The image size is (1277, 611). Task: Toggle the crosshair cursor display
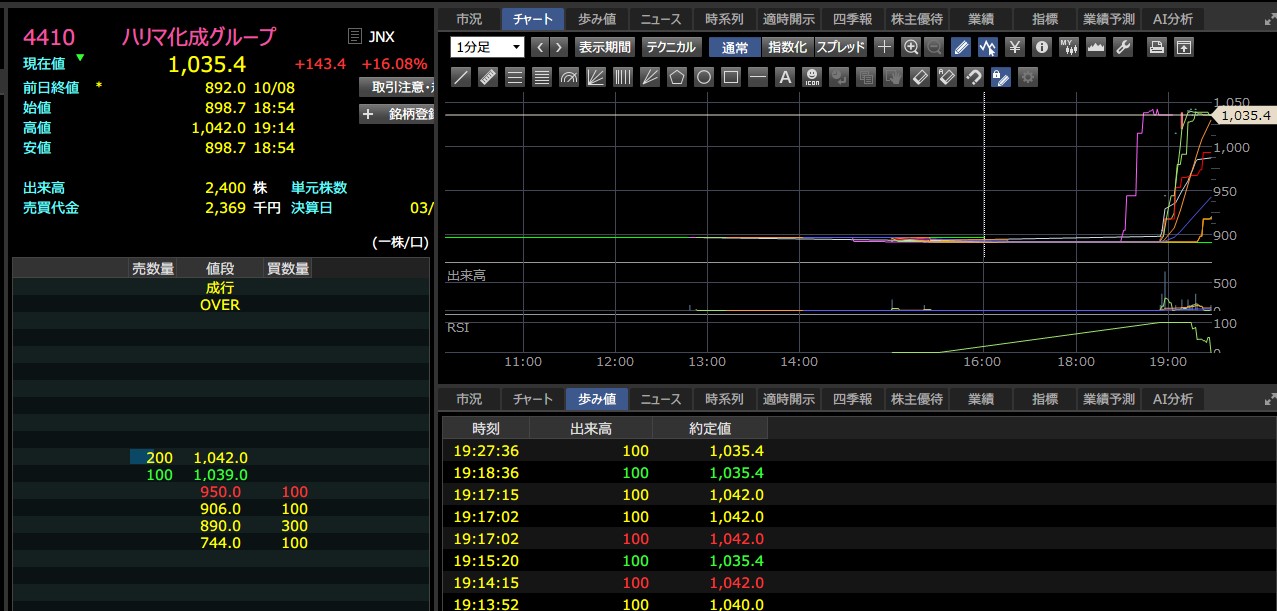[883, 47]
